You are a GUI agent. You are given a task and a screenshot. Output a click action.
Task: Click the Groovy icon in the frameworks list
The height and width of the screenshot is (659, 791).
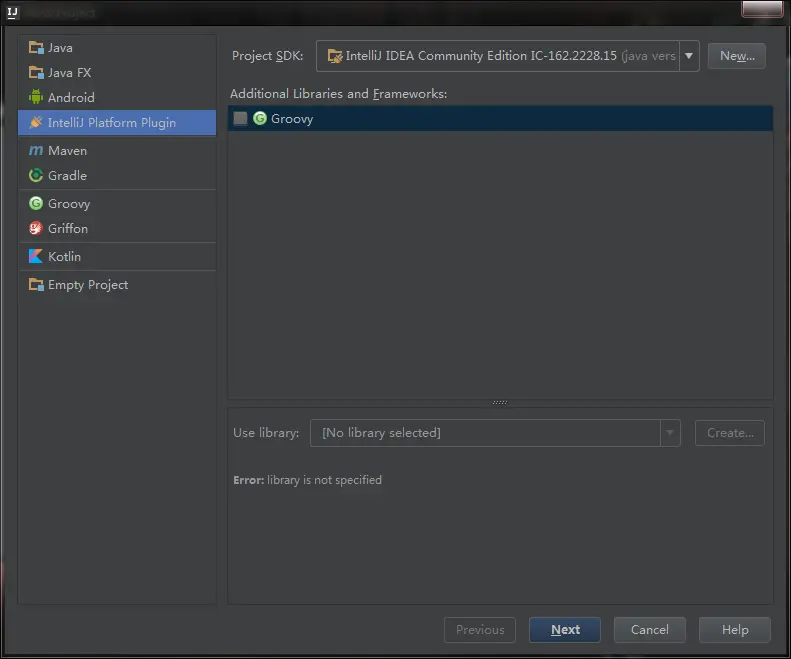[x=260, y=119]
